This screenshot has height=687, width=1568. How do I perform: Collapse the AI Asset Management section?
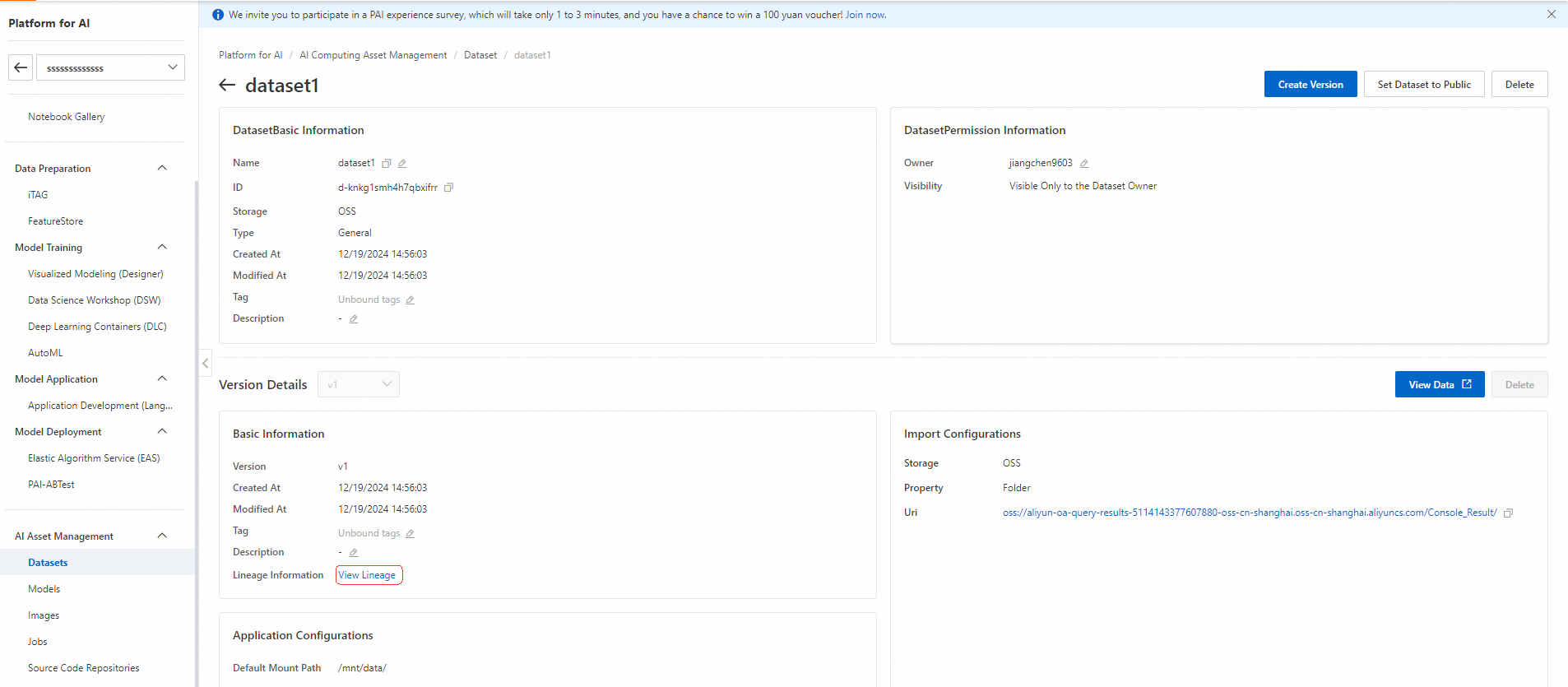[x=162, y=536]
